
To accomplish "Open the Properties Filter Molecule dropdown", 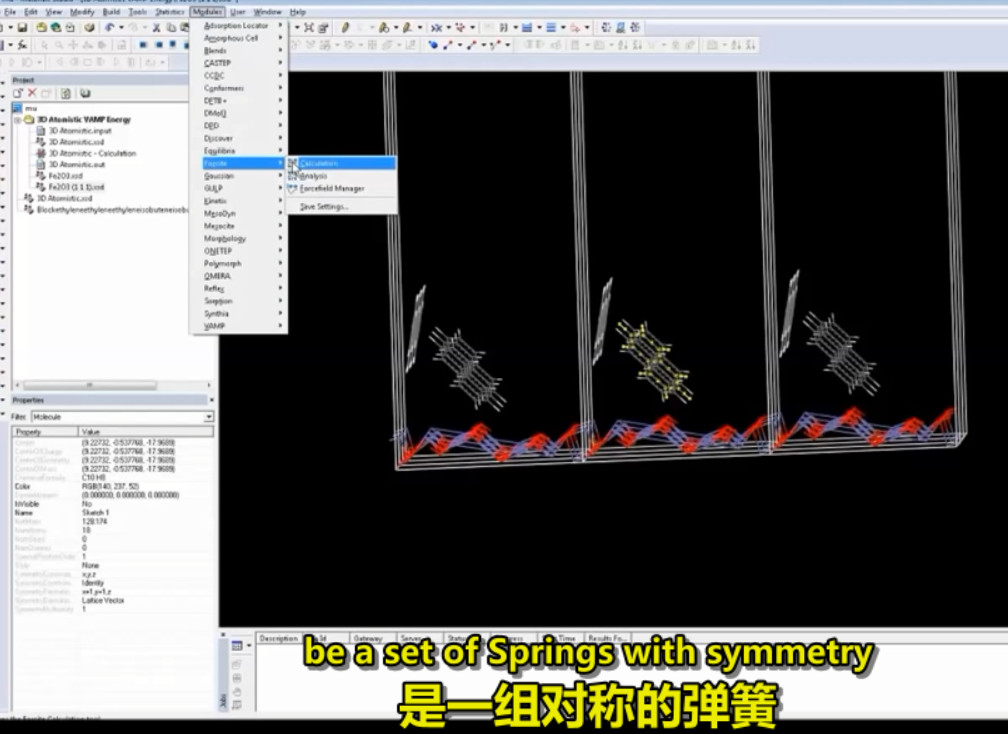I will (x=208, y=417).
